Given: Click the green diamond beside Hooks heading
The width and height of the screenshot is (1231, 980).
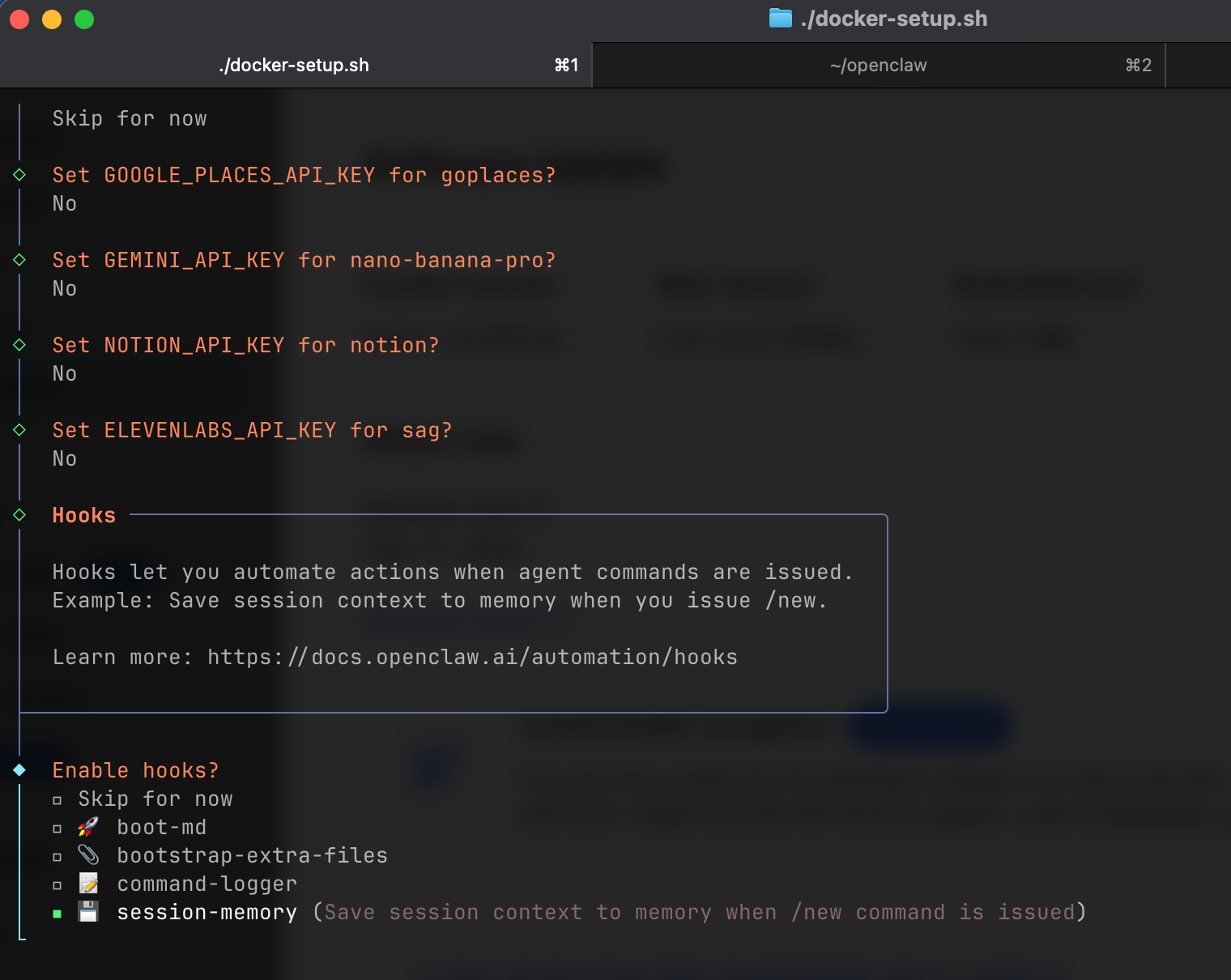Looking at the screenshot, I should pos(19,515).
